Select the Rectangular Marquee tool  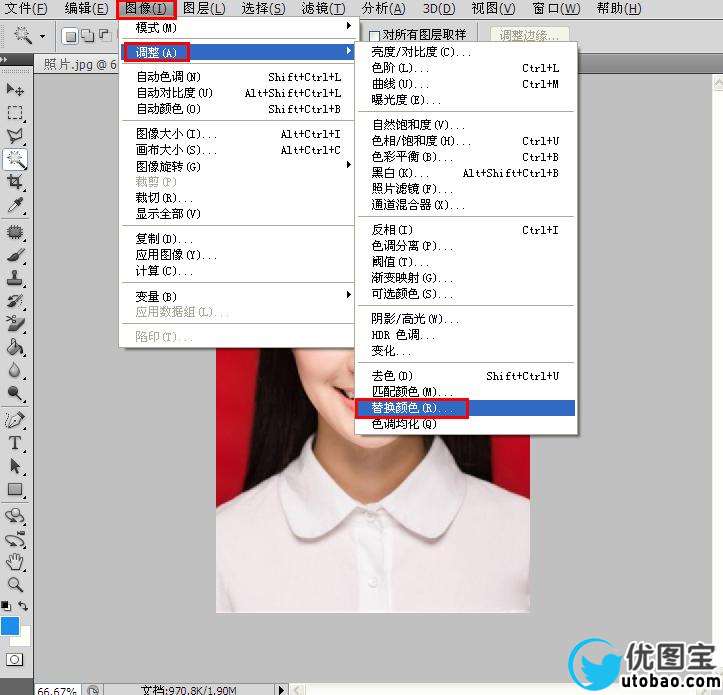click(x=15, y=113)
